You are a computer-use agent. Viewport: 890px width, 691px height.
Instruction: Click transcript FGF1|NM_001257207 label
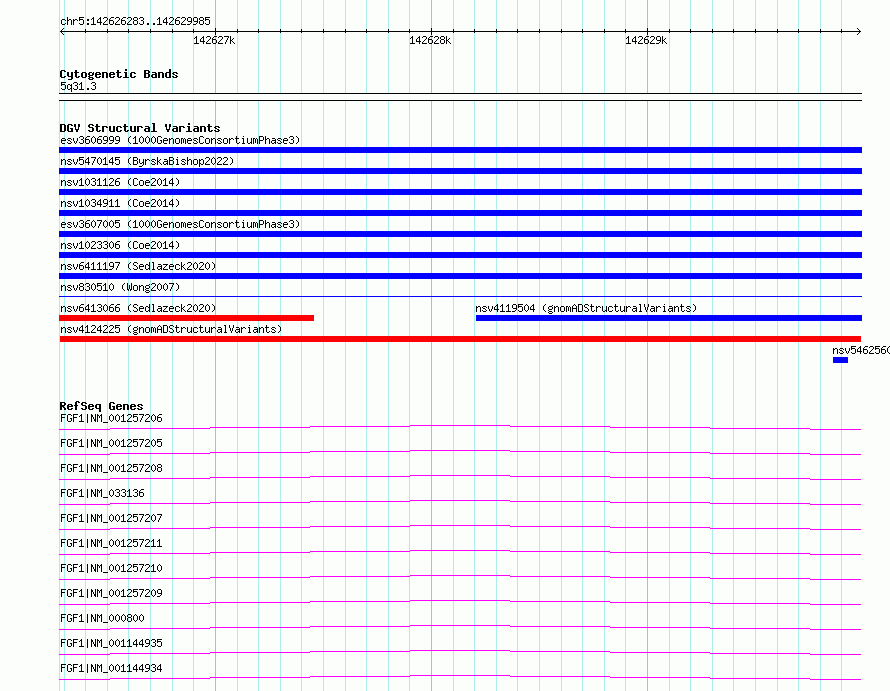click(111, 518)
